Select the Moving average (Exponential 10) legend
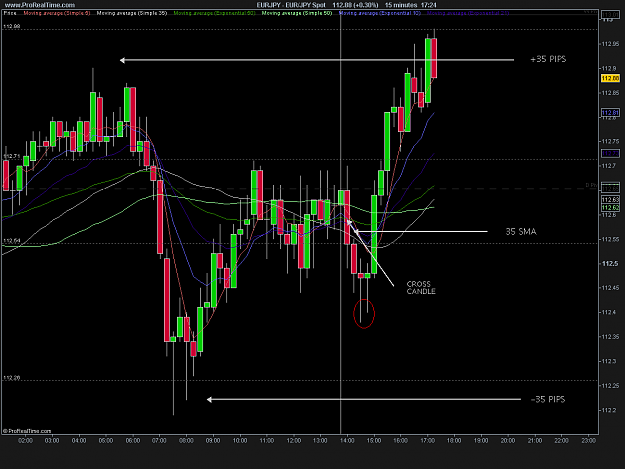 tap(380, 13)
